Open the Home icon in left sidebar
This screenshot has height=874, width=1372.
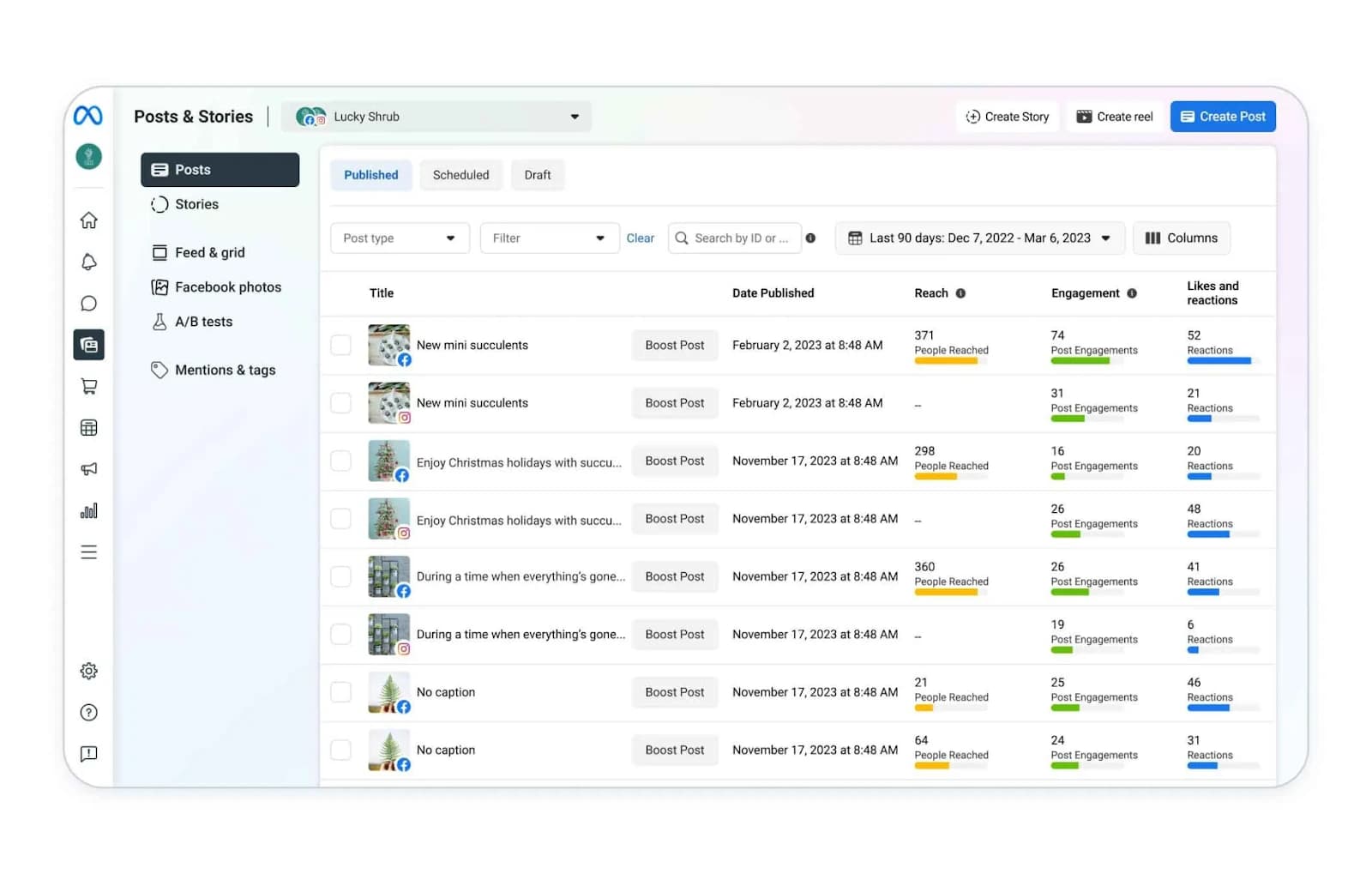pyautogui.click(x=88, y=220)
